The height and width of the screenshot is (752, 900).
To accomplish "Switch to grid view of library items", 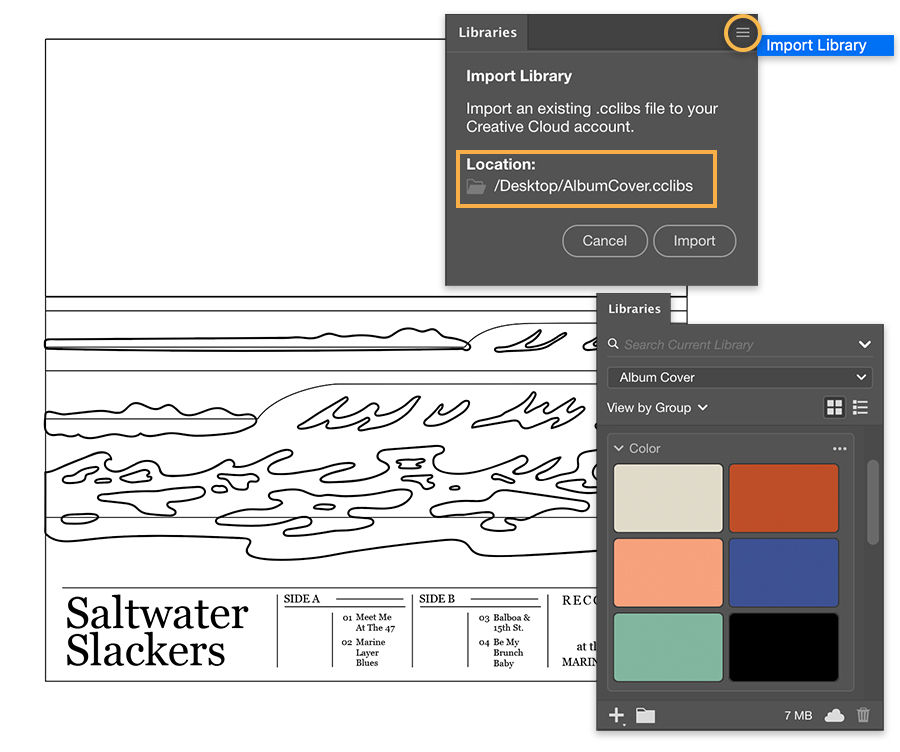I will [x=835, y=407].
